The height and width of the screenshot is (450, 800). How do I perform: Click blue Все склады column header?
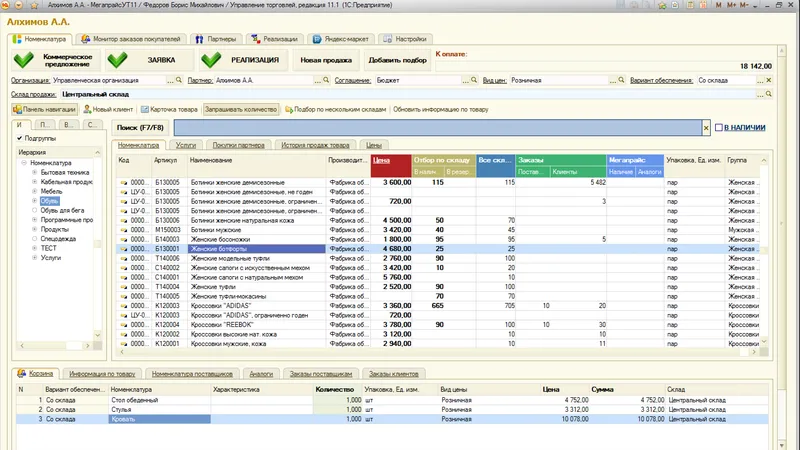click(x=495, y=166)
